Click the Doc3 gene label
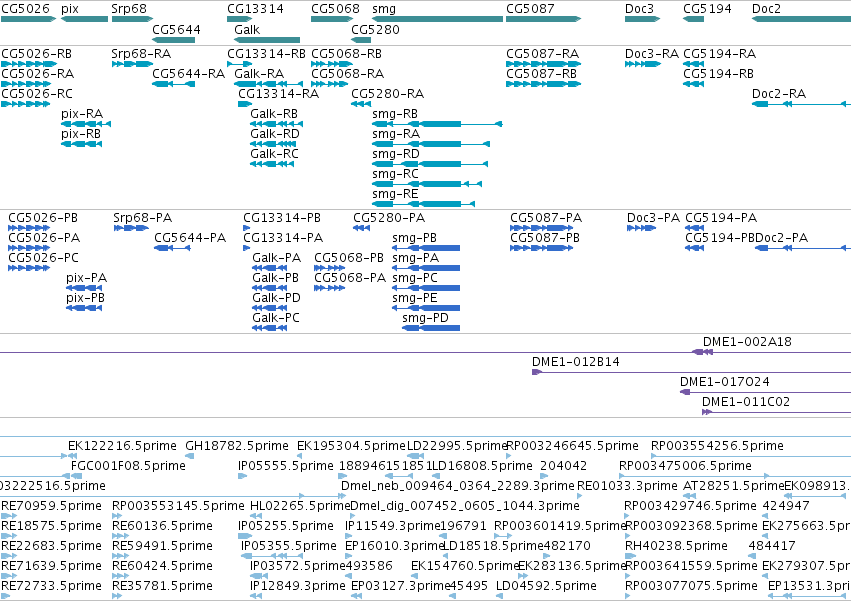The height and width of the screenshot is (601, 851). point(639,9)
